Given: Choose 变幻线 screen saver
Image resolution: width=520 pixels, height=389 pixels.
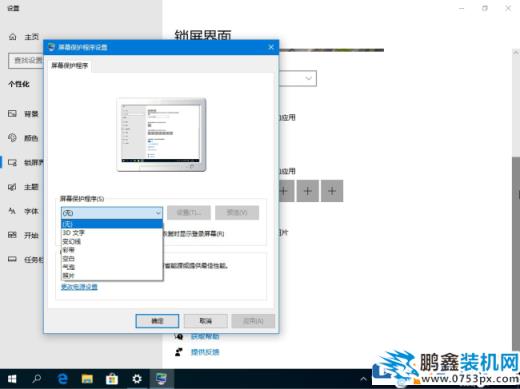Looking at the screenshot, I should tap(112, 241).
